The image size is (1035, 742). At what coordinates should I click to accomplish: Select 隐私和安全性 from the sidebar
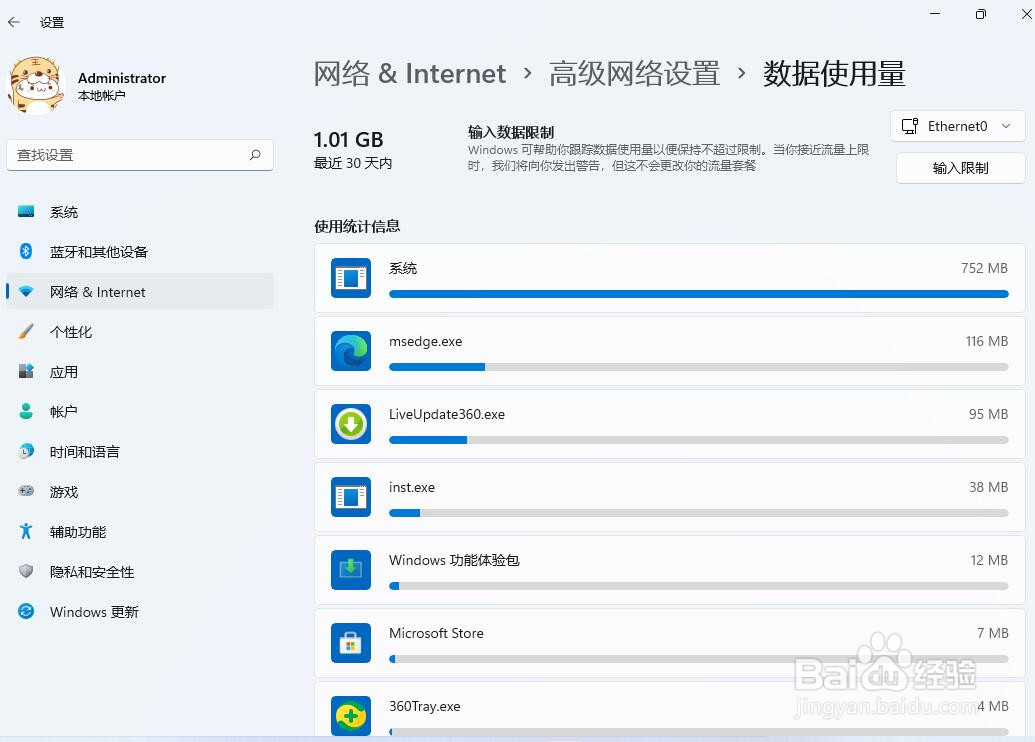tap(92, 572)
